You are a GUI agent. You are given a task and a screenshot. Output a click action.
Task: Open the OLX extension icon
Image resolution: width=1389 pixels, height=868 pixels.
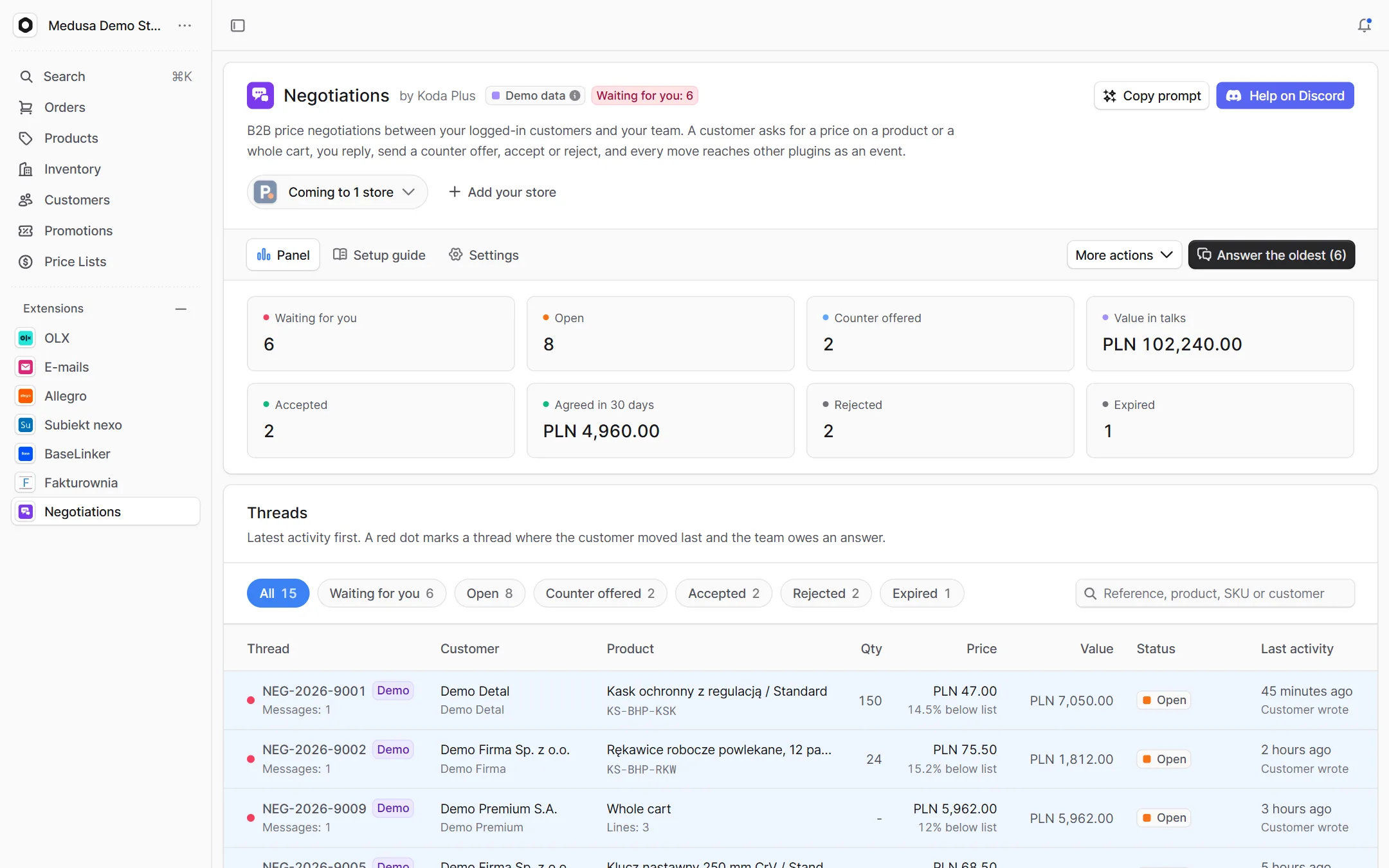[x=26, y=338]
